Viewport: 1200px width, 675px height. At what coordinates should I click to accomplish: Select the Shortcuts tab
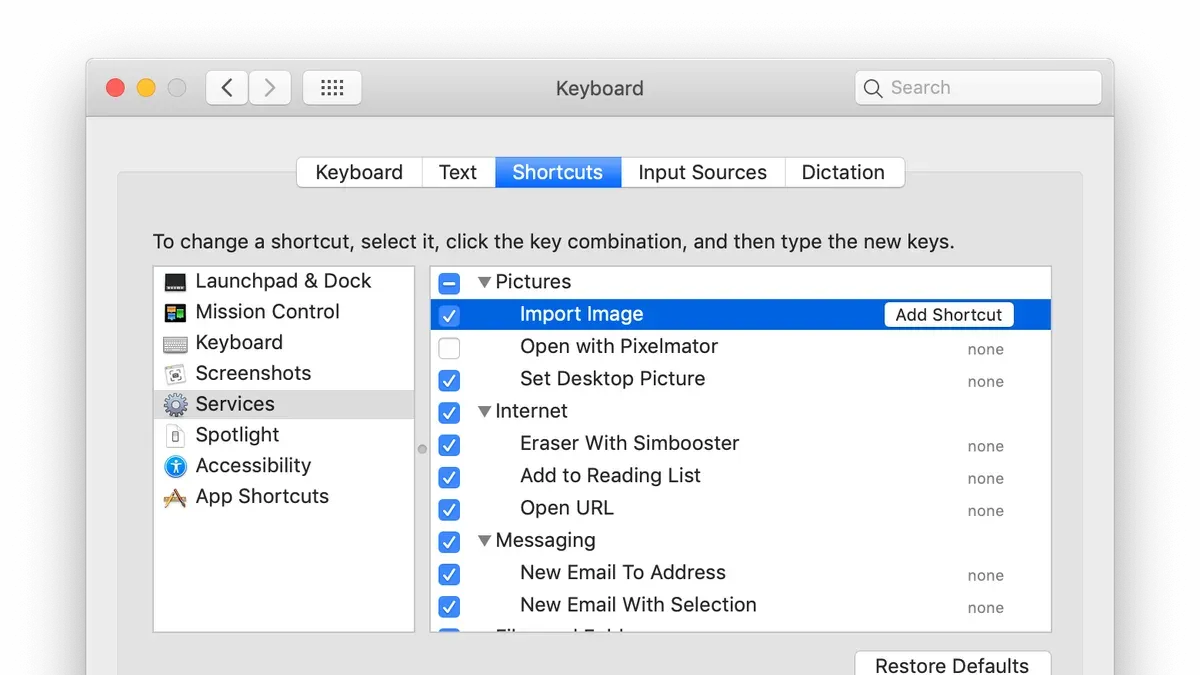pyautogui.click(x=558, y=172)
